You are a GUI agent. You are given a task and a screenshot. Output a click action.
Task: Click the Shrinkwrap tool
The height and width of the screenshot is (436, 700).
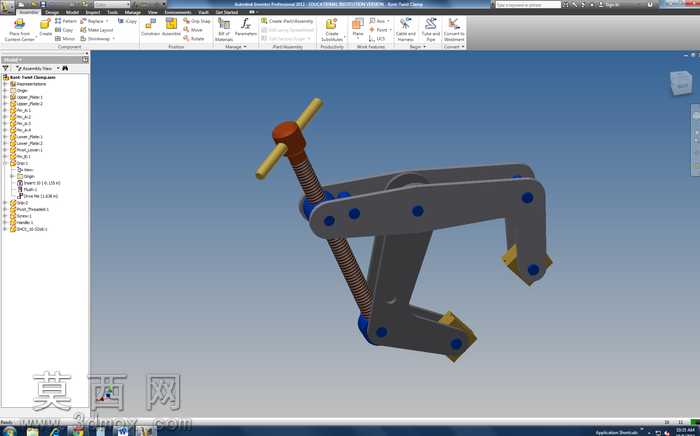[x=96, y=39]
